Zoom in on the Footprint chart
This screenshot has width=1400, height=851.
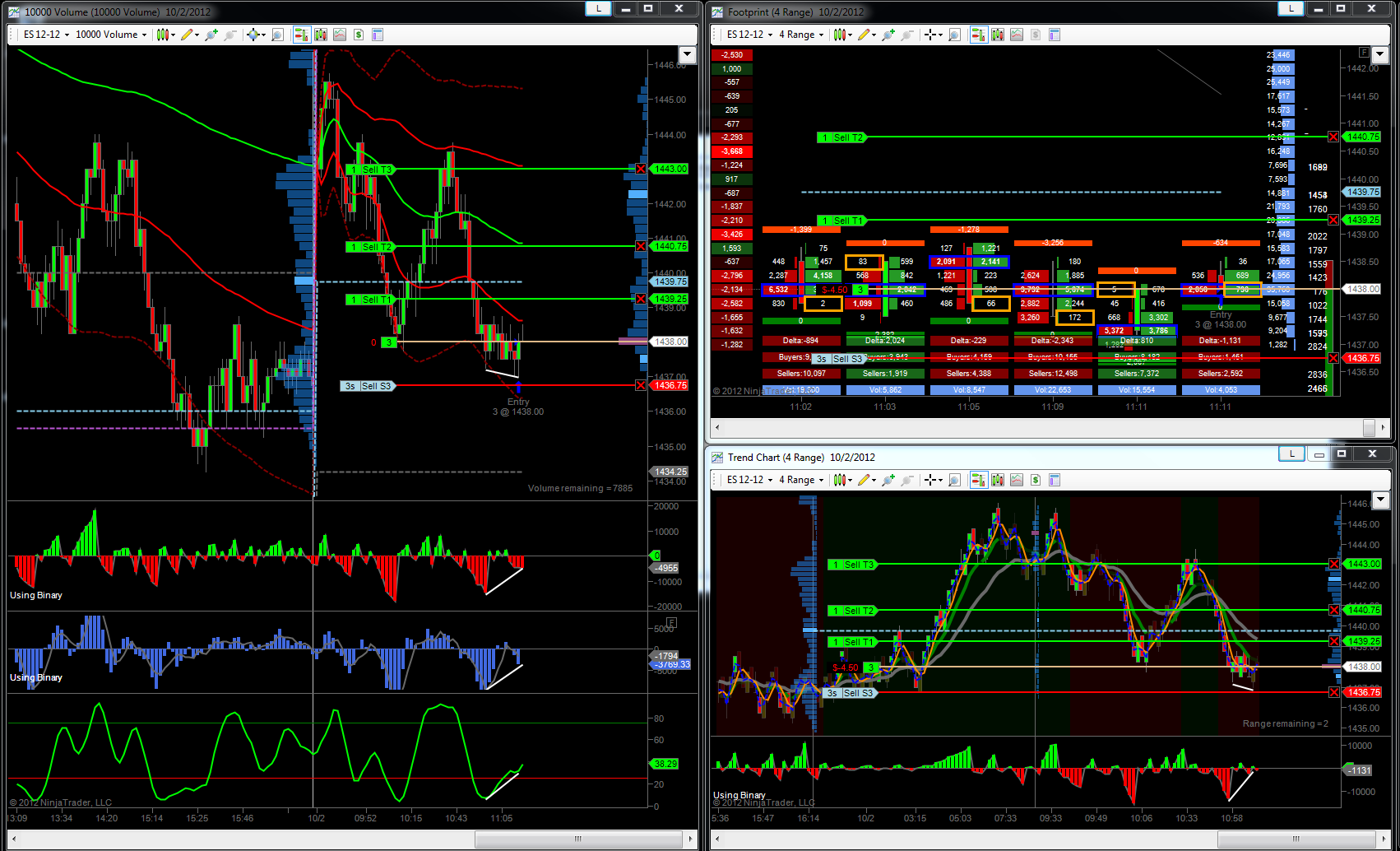coord(888,35)
